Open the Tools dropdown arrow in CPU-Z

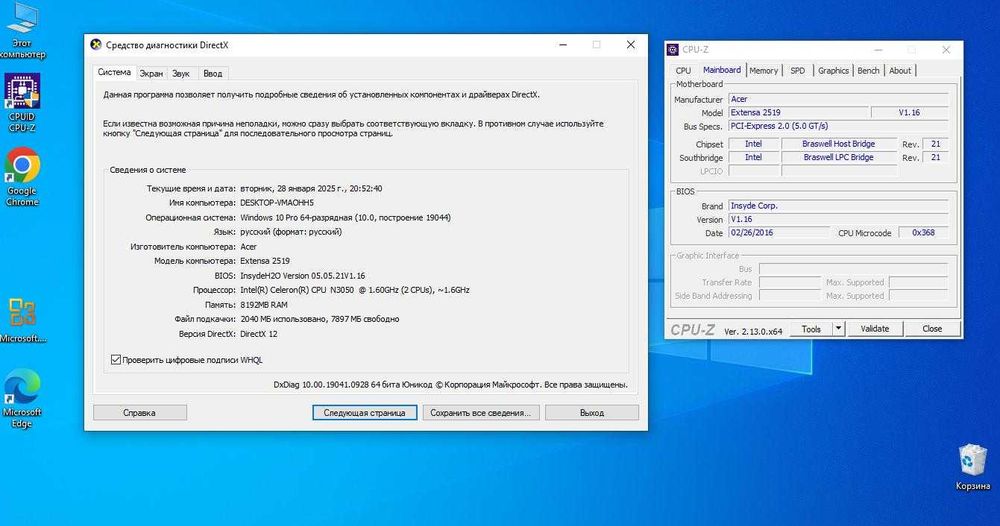click(x=839, y=328)
